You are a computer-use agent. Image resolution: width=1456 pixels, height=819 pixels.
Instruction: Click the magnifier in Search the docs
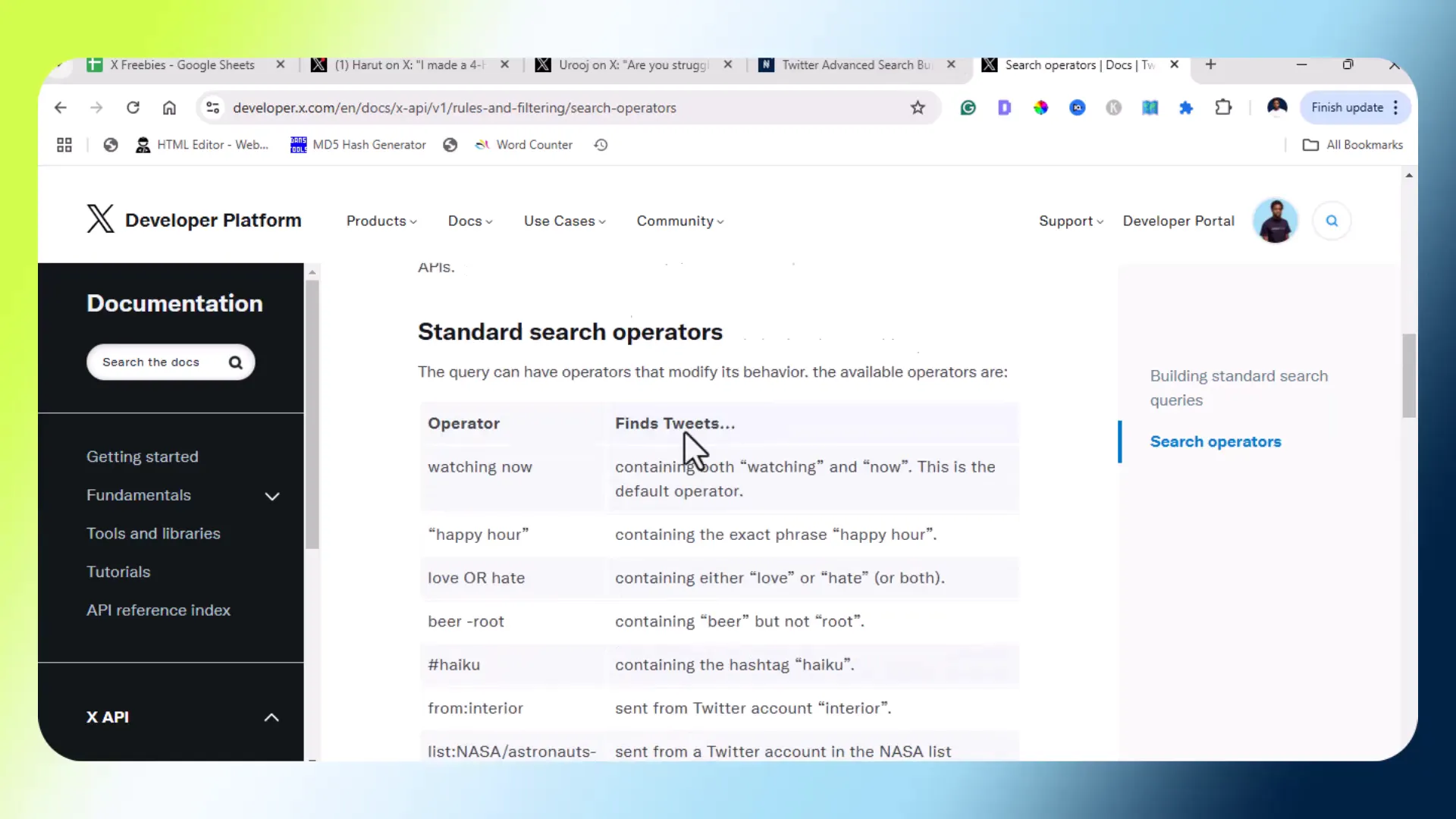(236, 362)
